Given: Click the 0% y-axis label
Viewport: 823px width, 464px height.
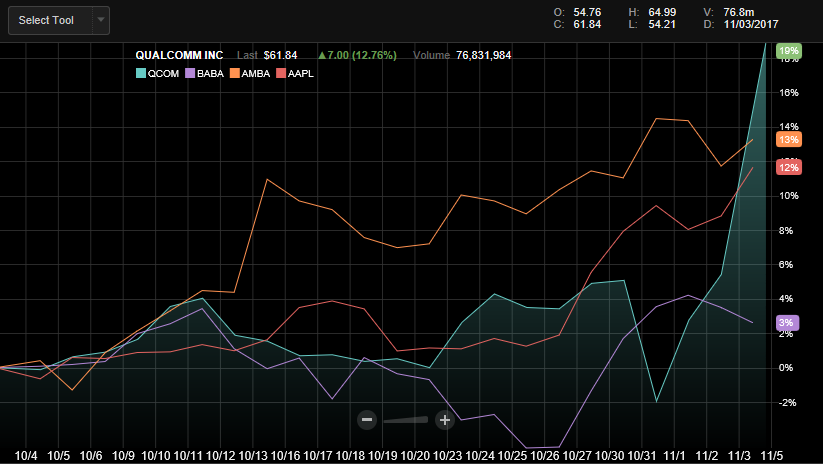Looking at the screenshot, I should 786,368.
